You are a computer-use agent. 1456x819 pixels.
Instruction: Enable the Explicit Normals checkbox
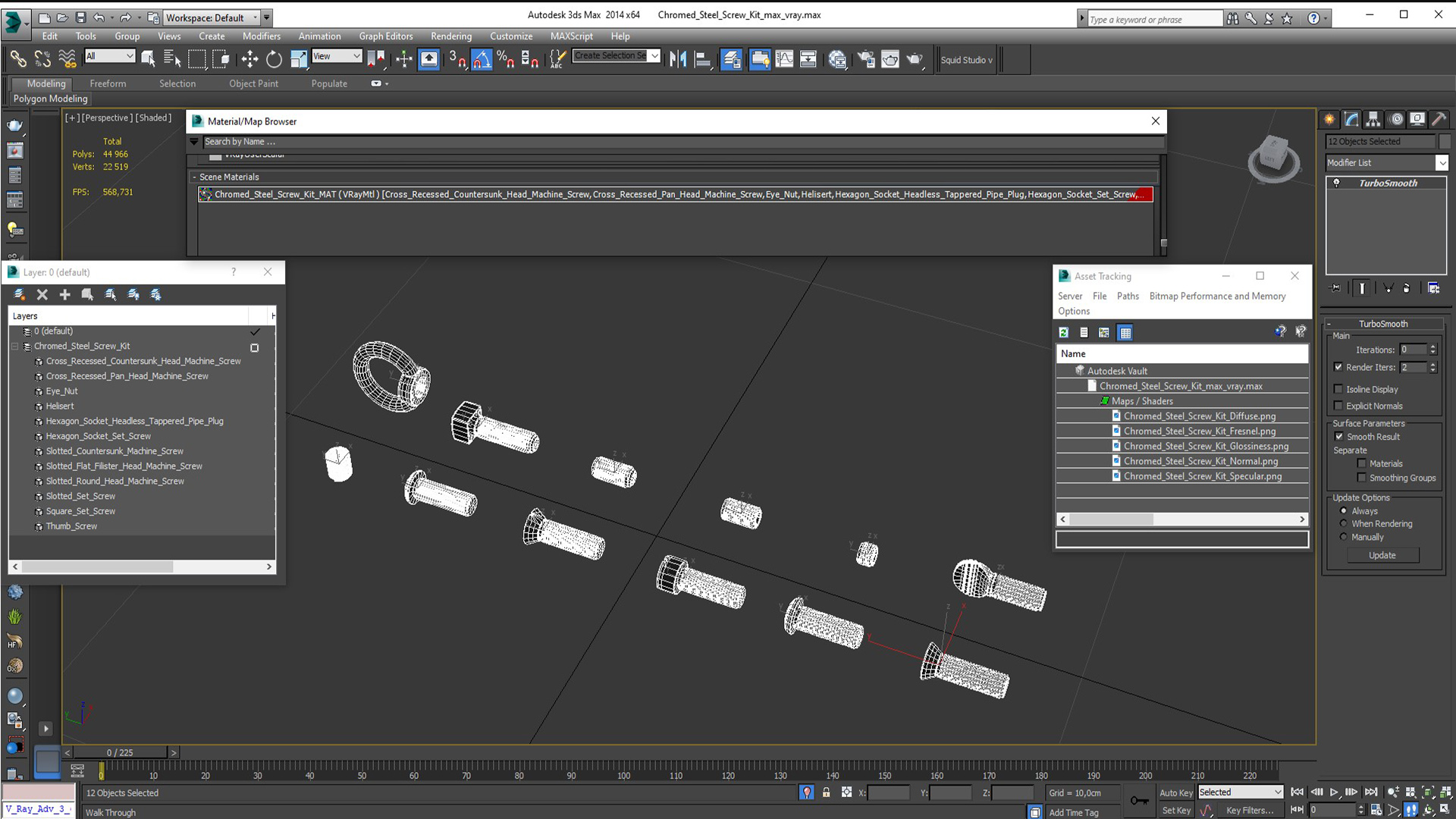tap(1338, 406)
